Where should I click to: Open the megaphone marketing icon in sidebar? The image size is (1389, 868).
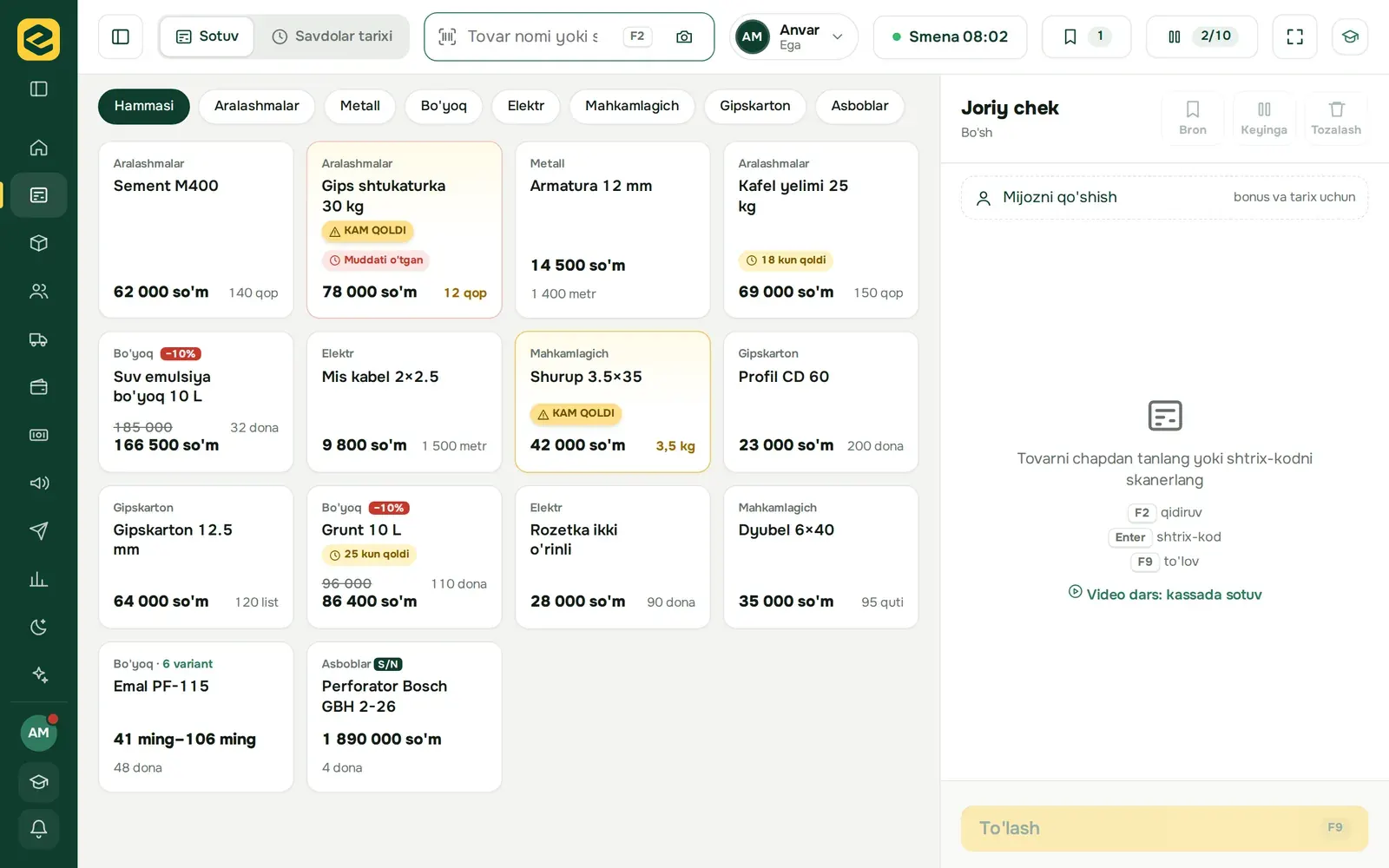tap(38, 483)
